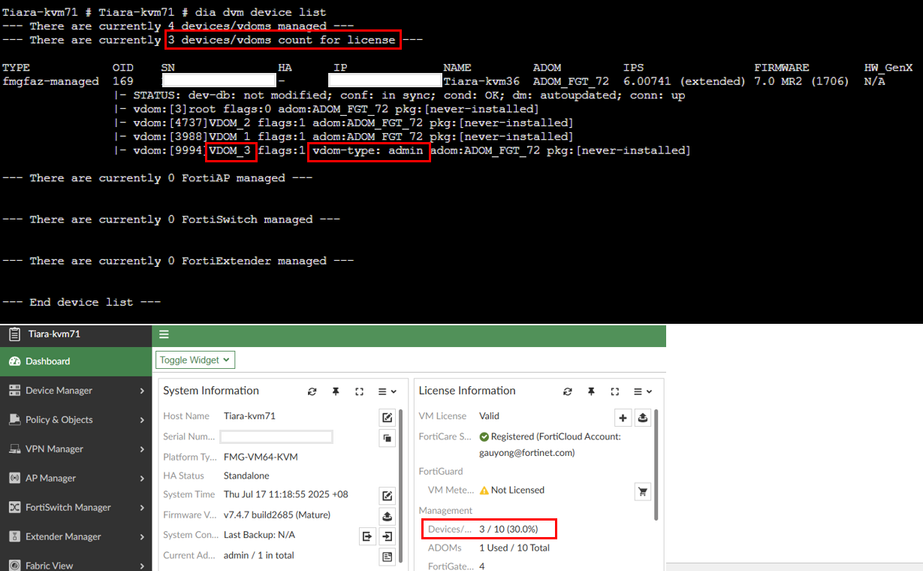
Task: Click 'admin / 1 in total' text
Action: (259, 555)
